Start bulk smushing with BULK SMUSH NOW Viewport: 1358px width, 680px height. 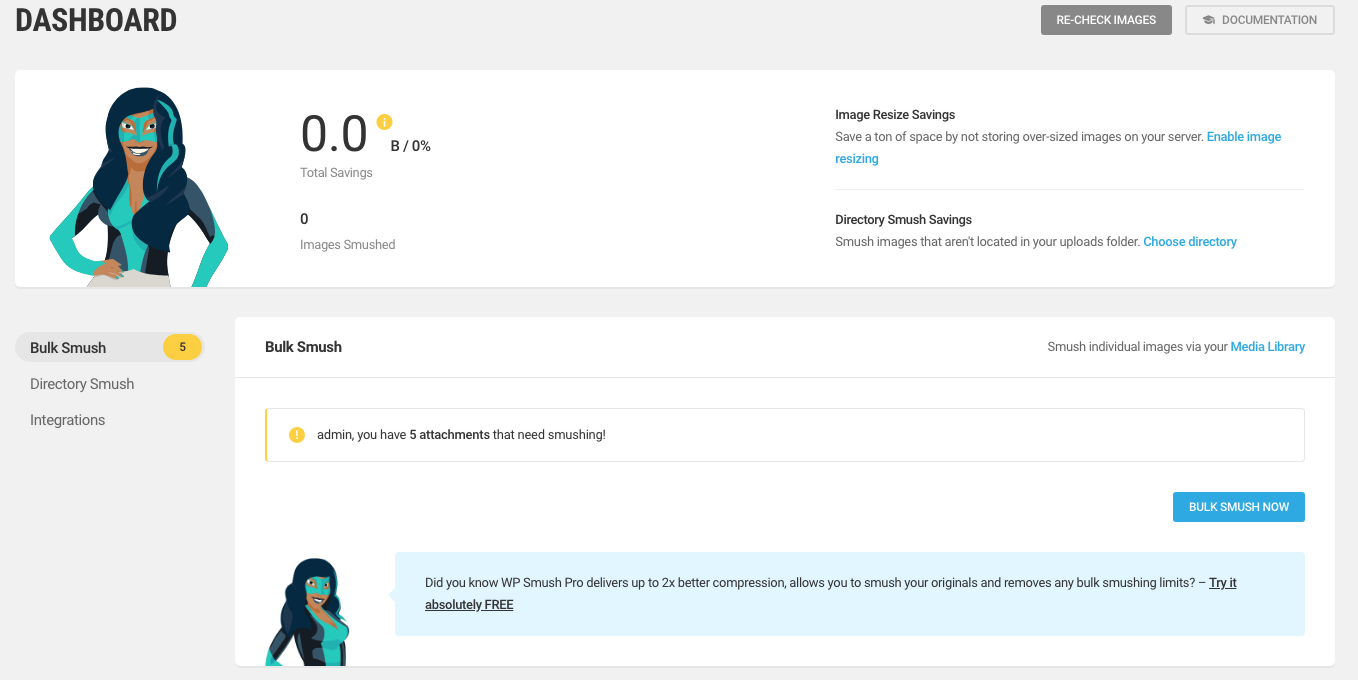[x=1238, y=507]
